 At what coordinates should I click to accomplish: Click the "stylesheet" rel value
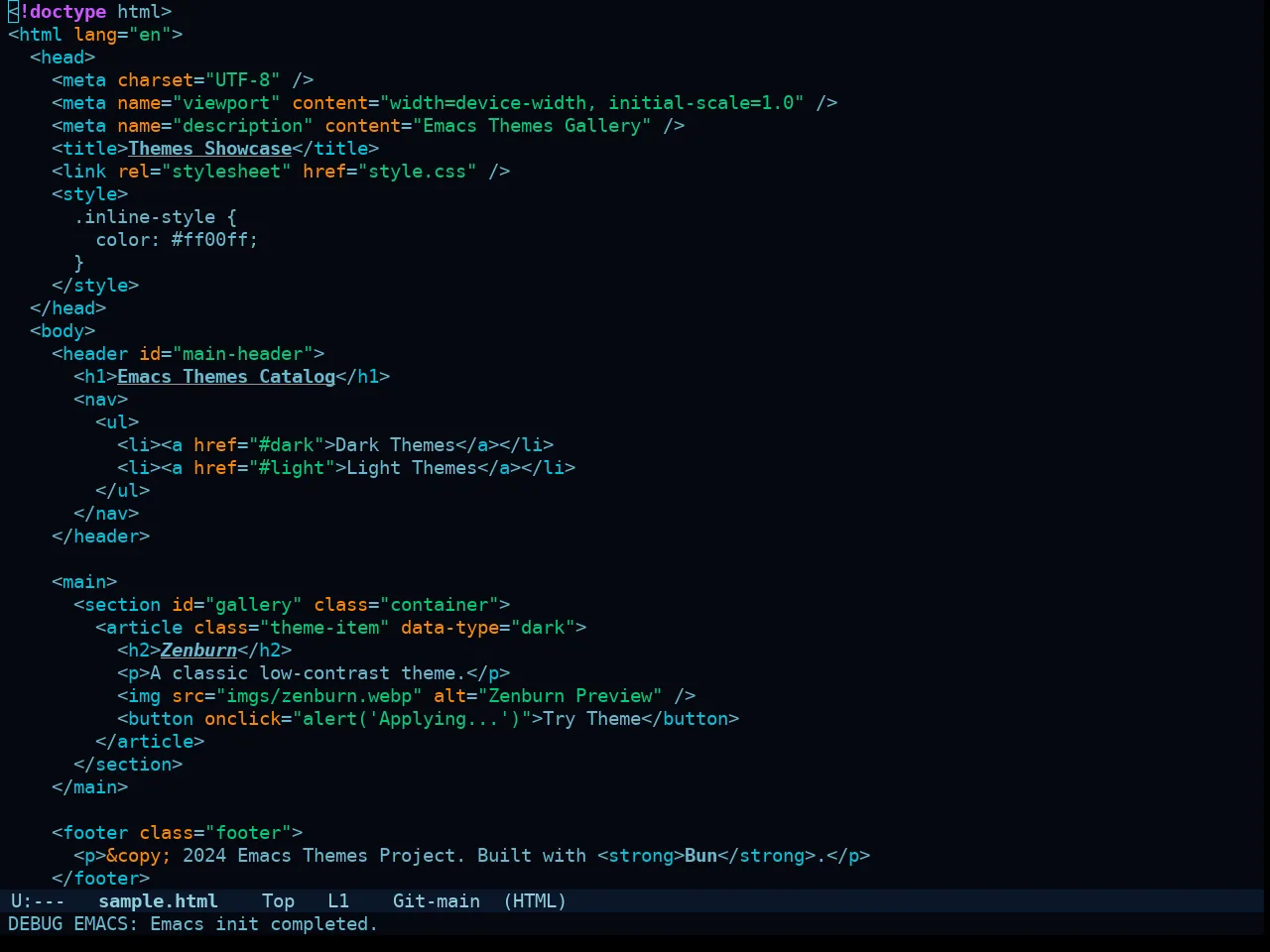pos(226,172)
